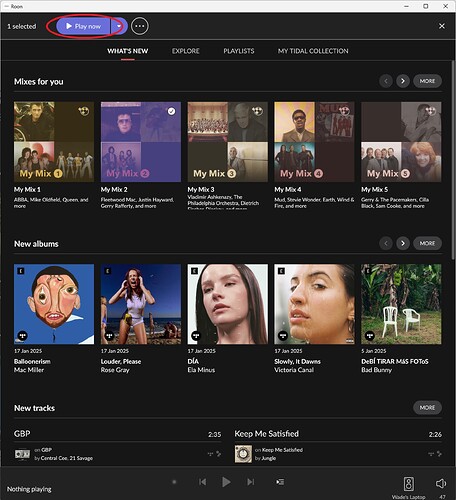Open the My Mix 1 cover thumbnail
456x500 pixels.
(54, 142)
